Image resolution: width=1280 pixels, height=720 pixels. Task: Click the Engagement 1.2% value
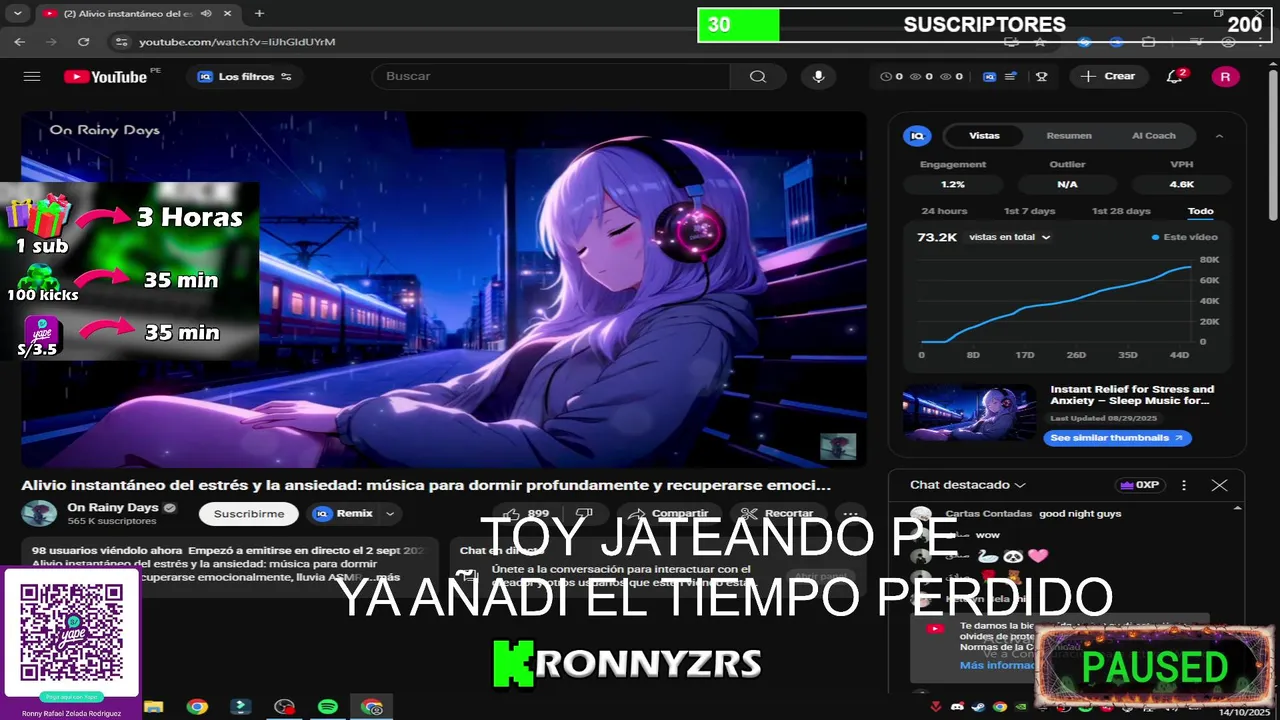[953, 184]
